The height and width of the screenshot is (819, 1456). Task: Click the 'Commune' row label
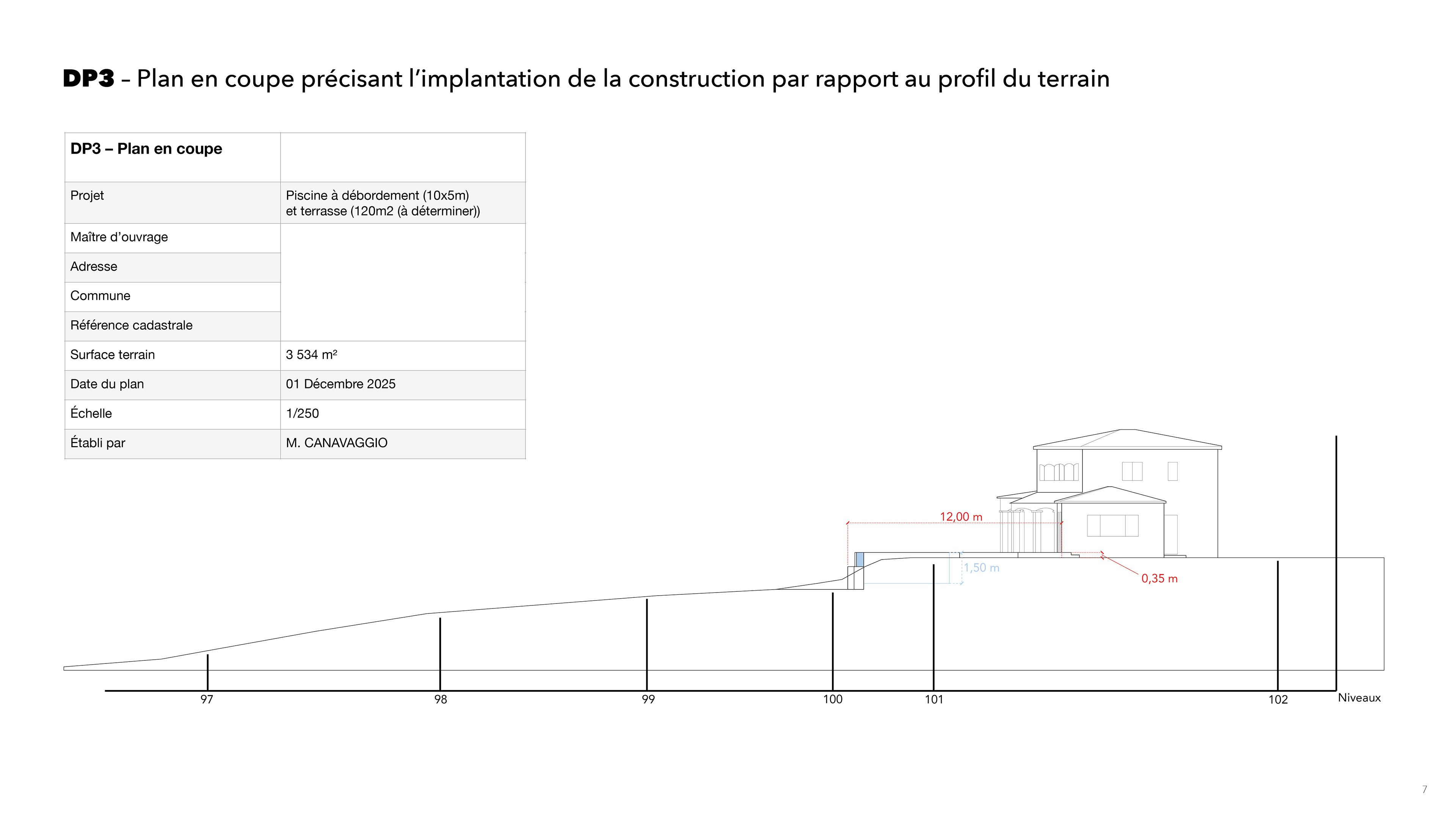[x=100, y=296]
